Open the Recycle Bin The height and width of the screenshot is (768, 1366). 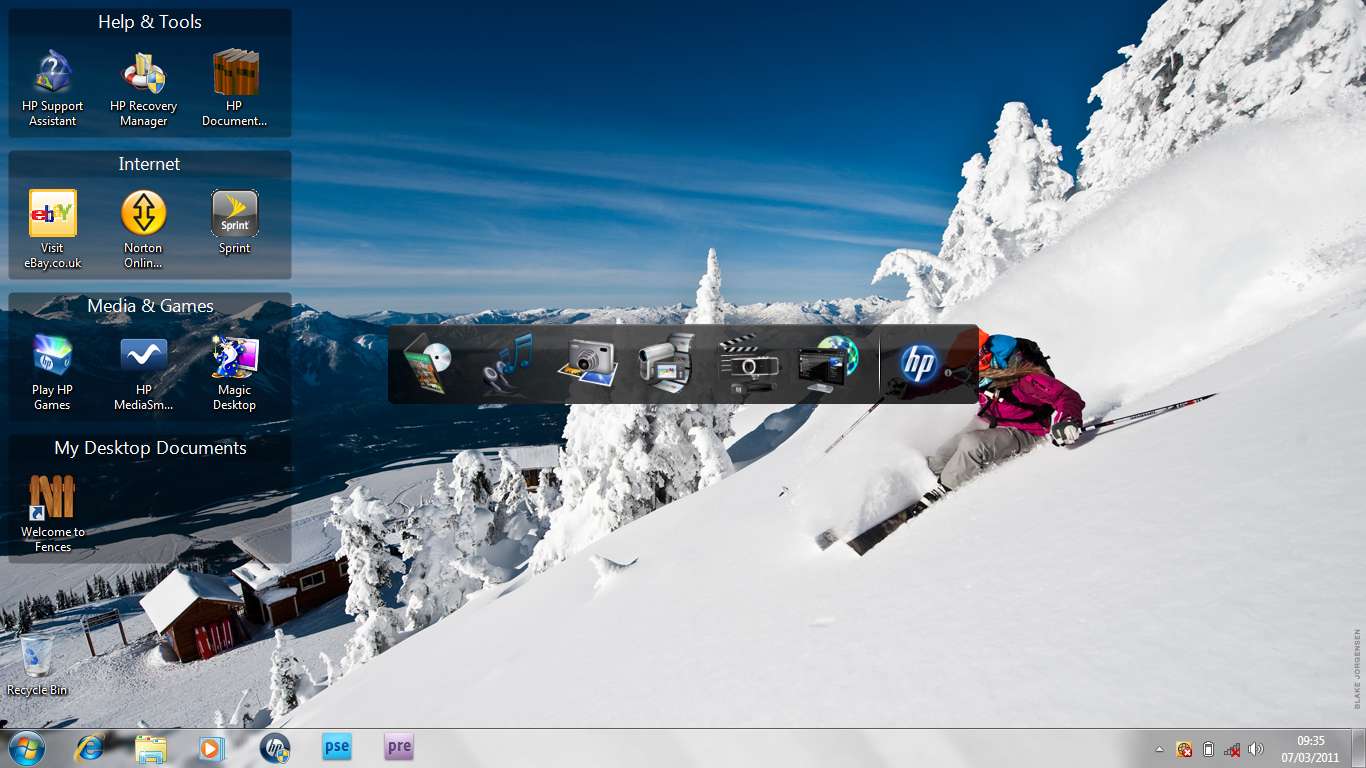coord(37,656)
